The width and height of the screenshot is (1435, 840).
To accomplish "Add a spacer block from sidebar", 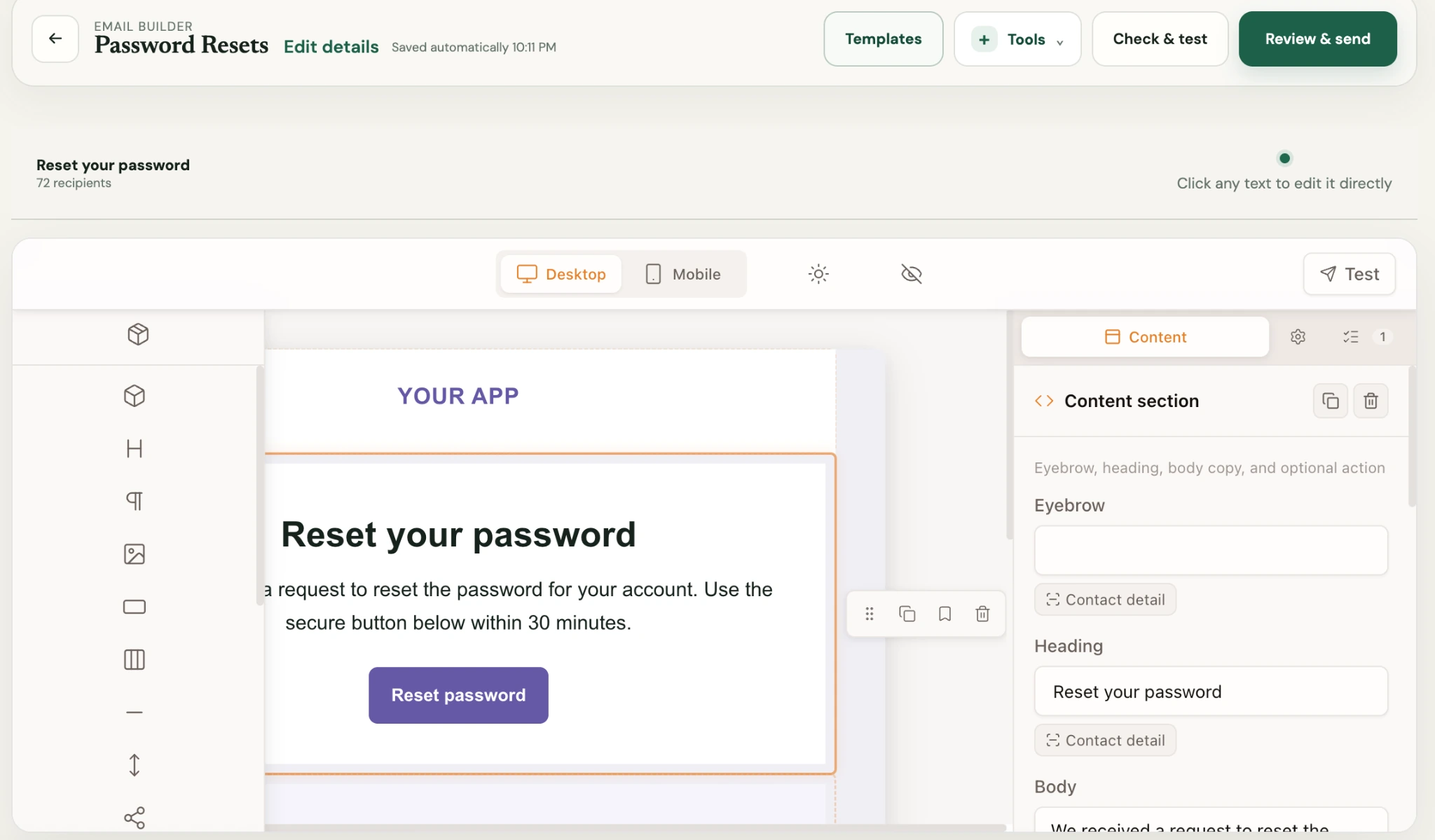I will [135, 765].
